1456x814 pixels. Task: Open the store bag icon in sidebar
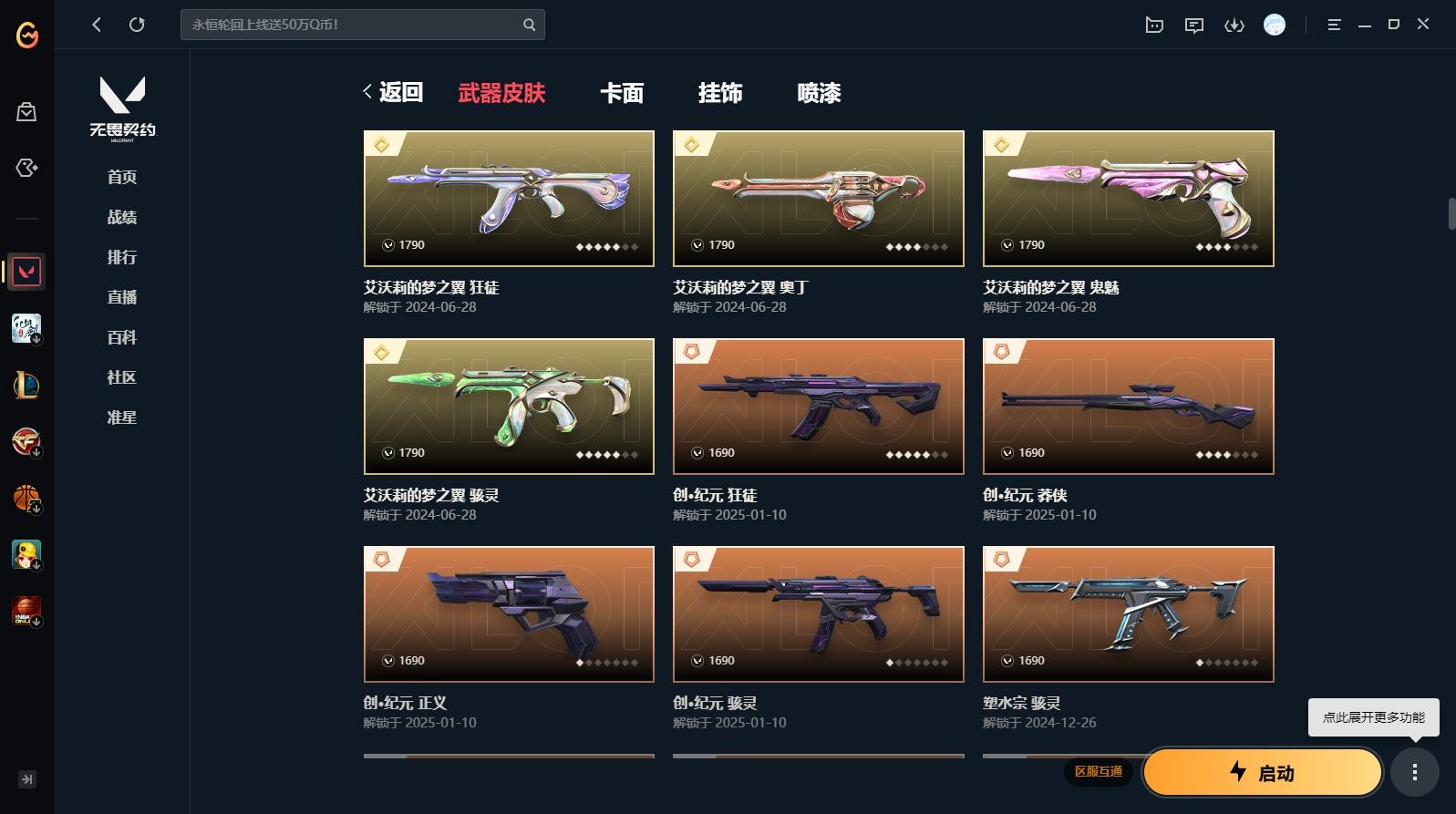tap(26, 111)
